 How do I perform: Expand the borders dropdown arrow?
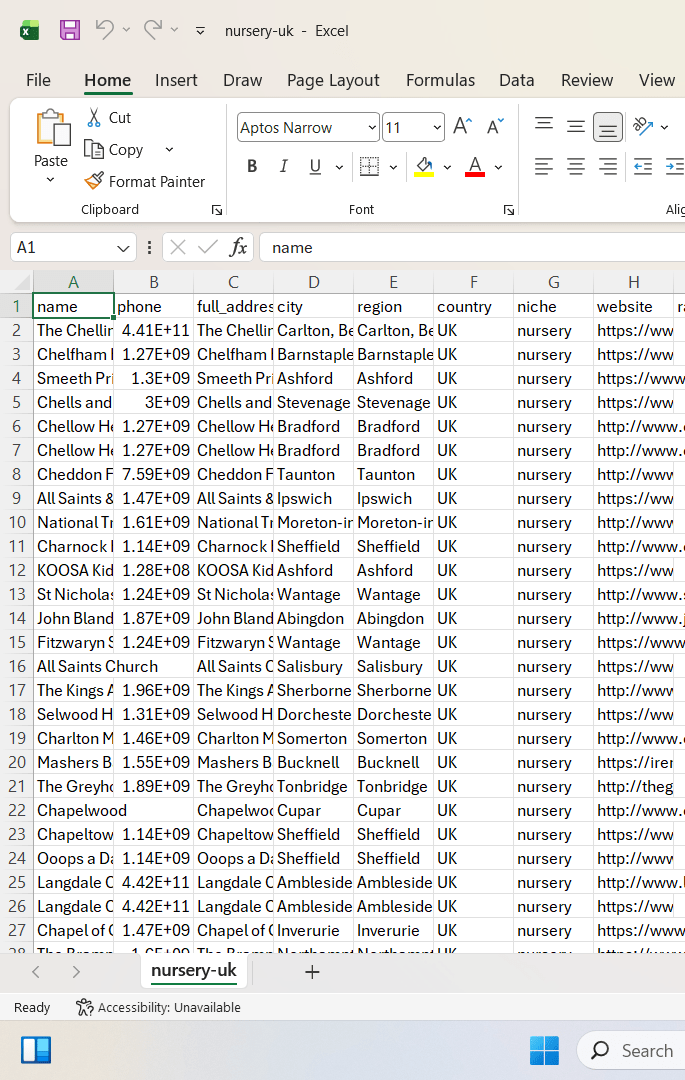393,167
